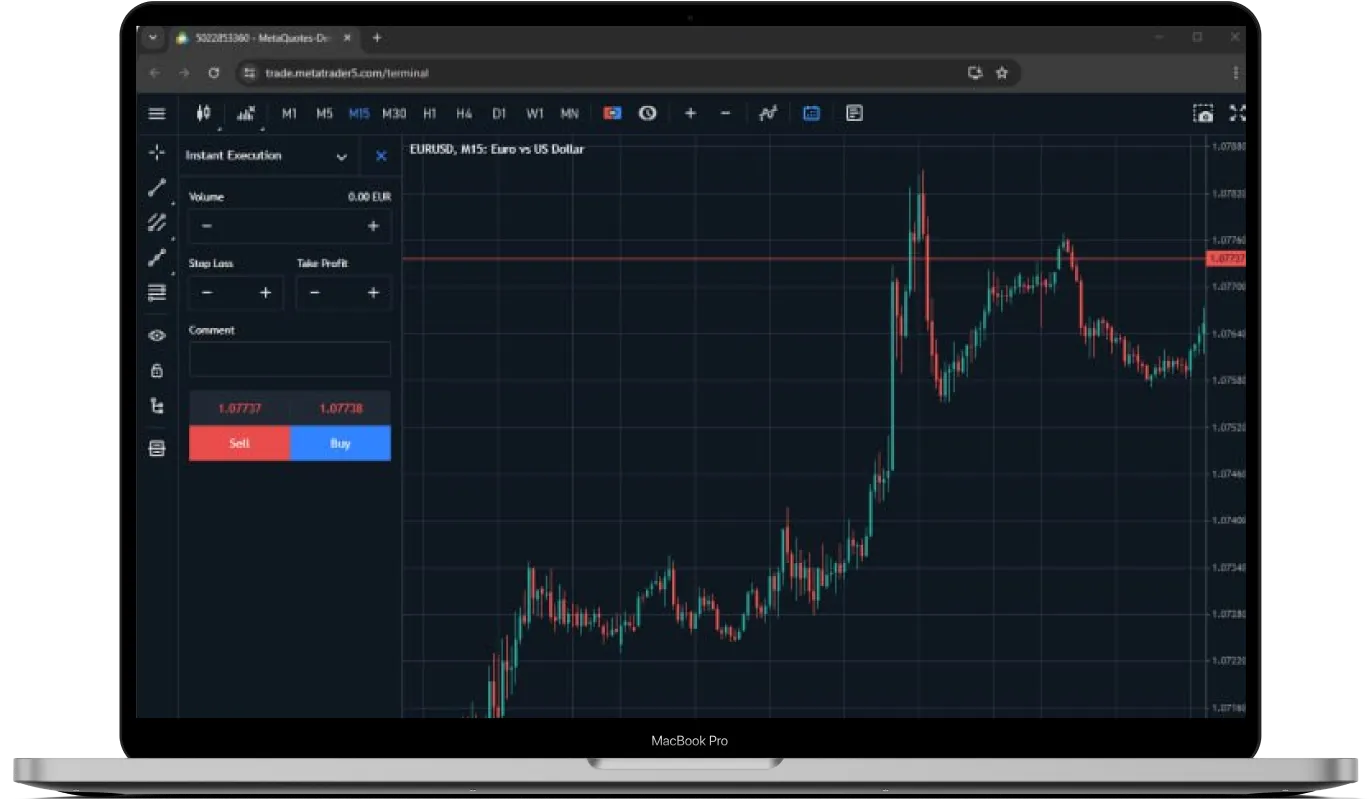Switch to the D1 timeframe
Screen dimensions: 1371x801
[x=499, y=114]
